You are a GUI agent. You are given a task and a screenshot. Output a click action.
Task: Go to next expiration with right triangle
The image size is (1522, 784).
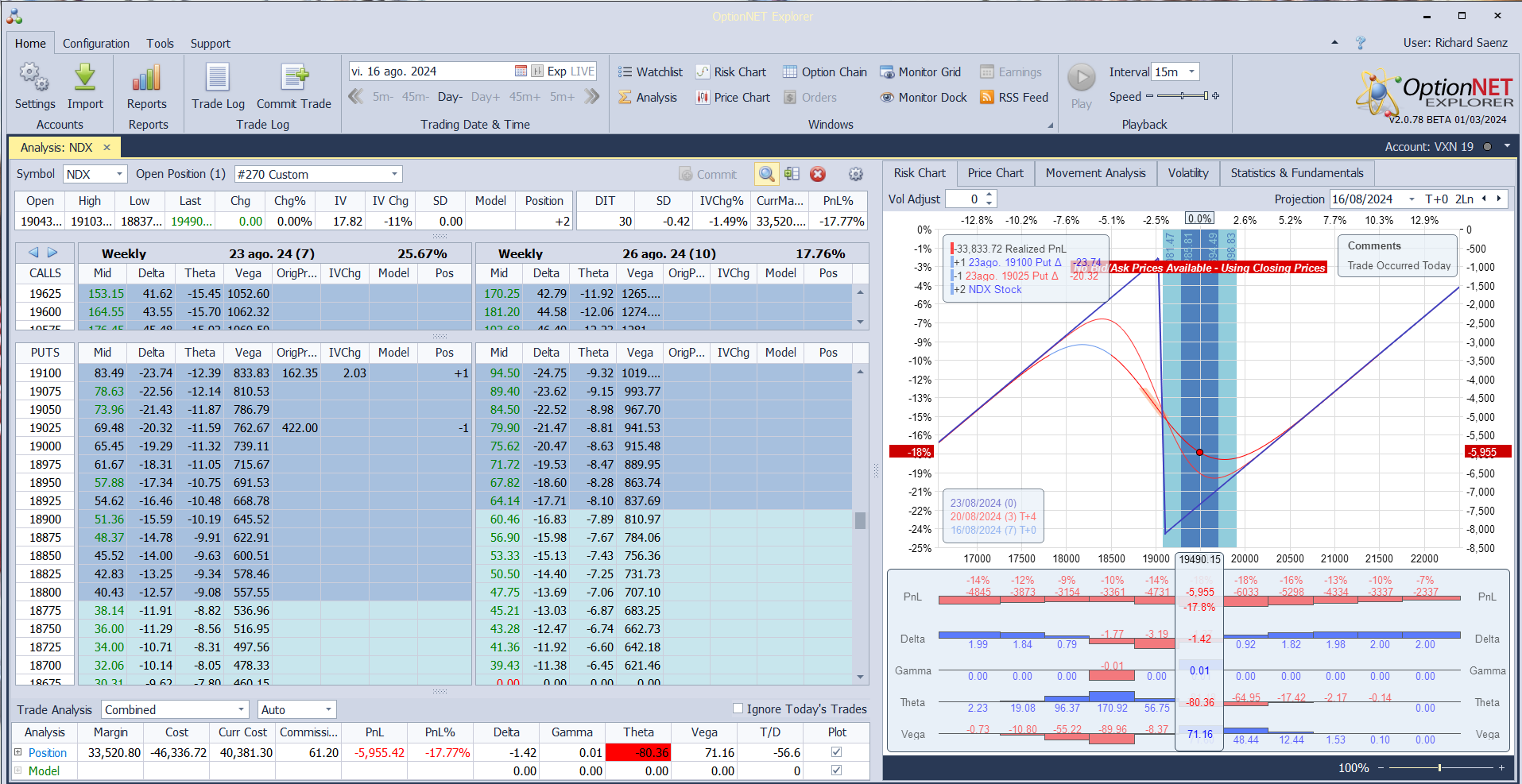click(52, 253)
